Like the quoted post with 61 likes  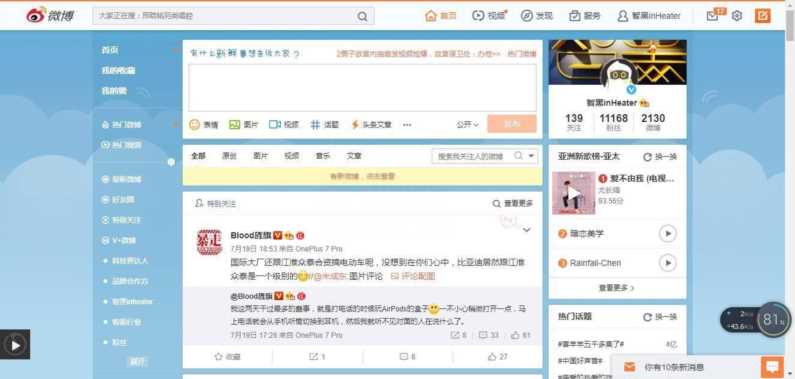tap(521, 335)
